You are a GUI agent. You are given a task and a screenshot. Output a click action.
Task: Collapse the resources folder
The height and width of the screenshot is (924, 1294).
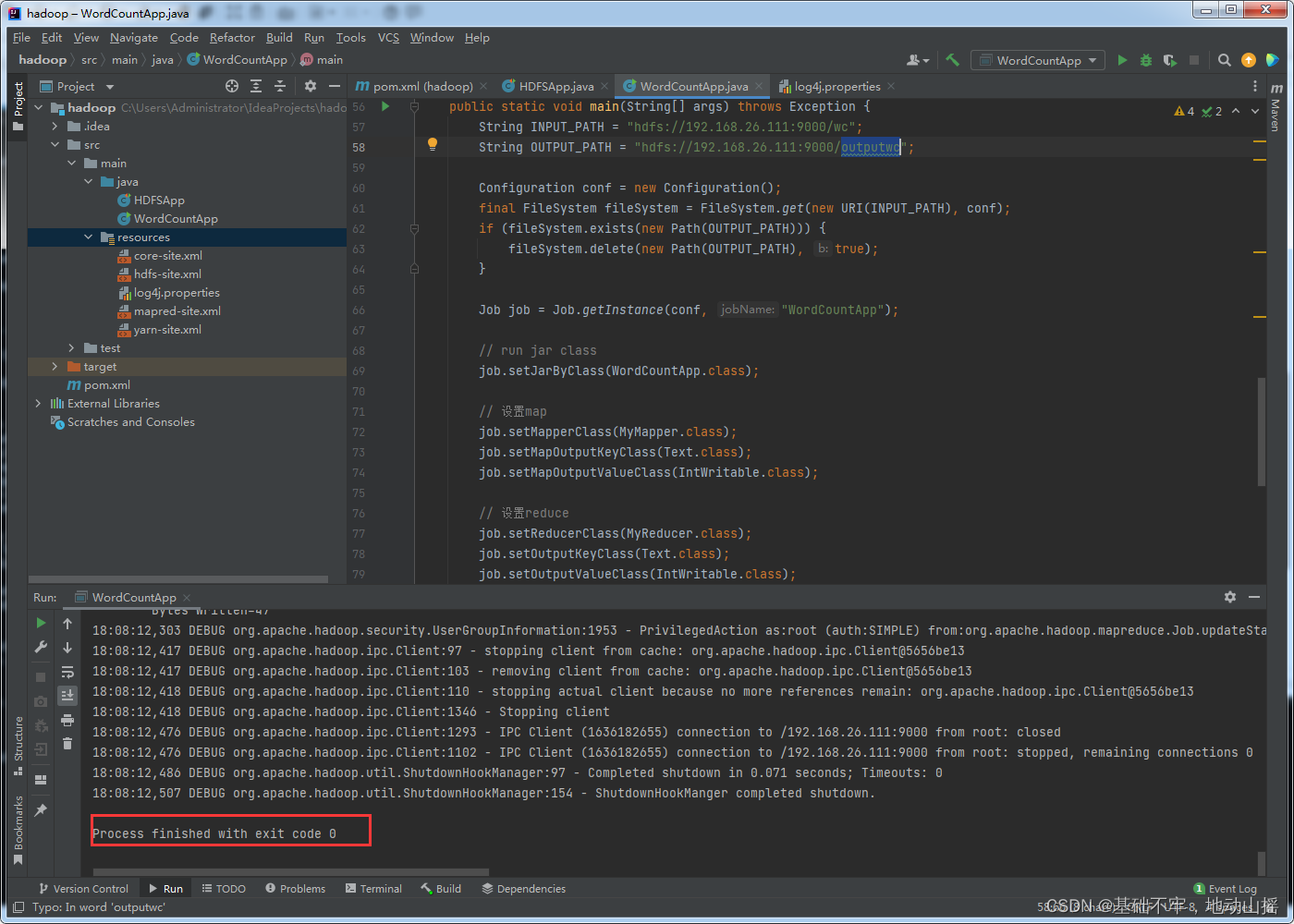tap(89, 237)
